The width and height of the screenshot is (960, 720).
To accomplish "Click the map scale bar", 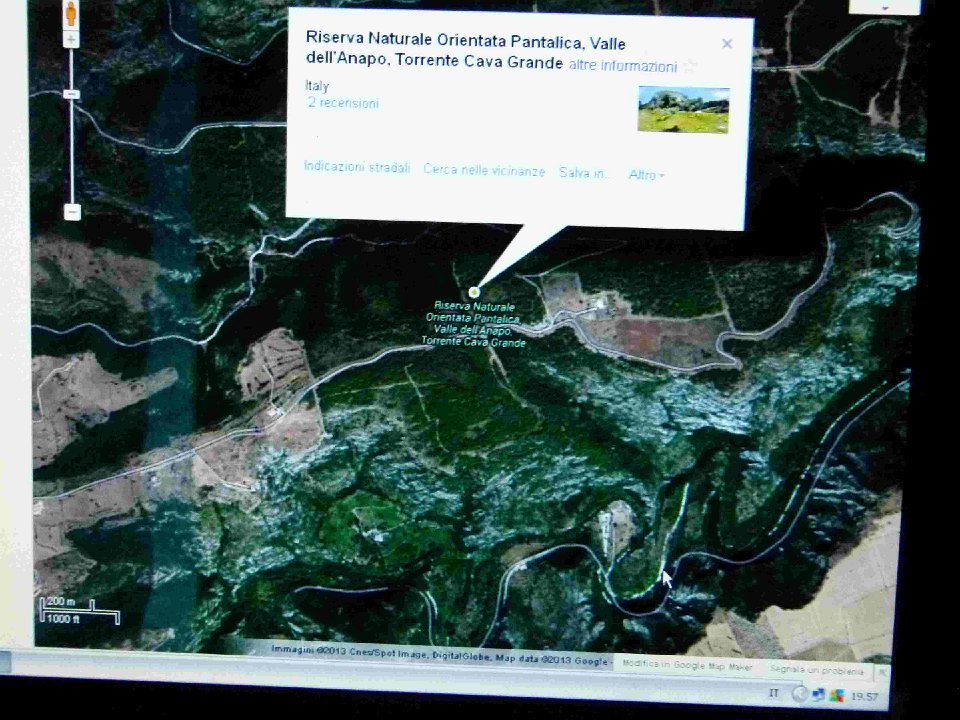I will click(x=80, y=611).
